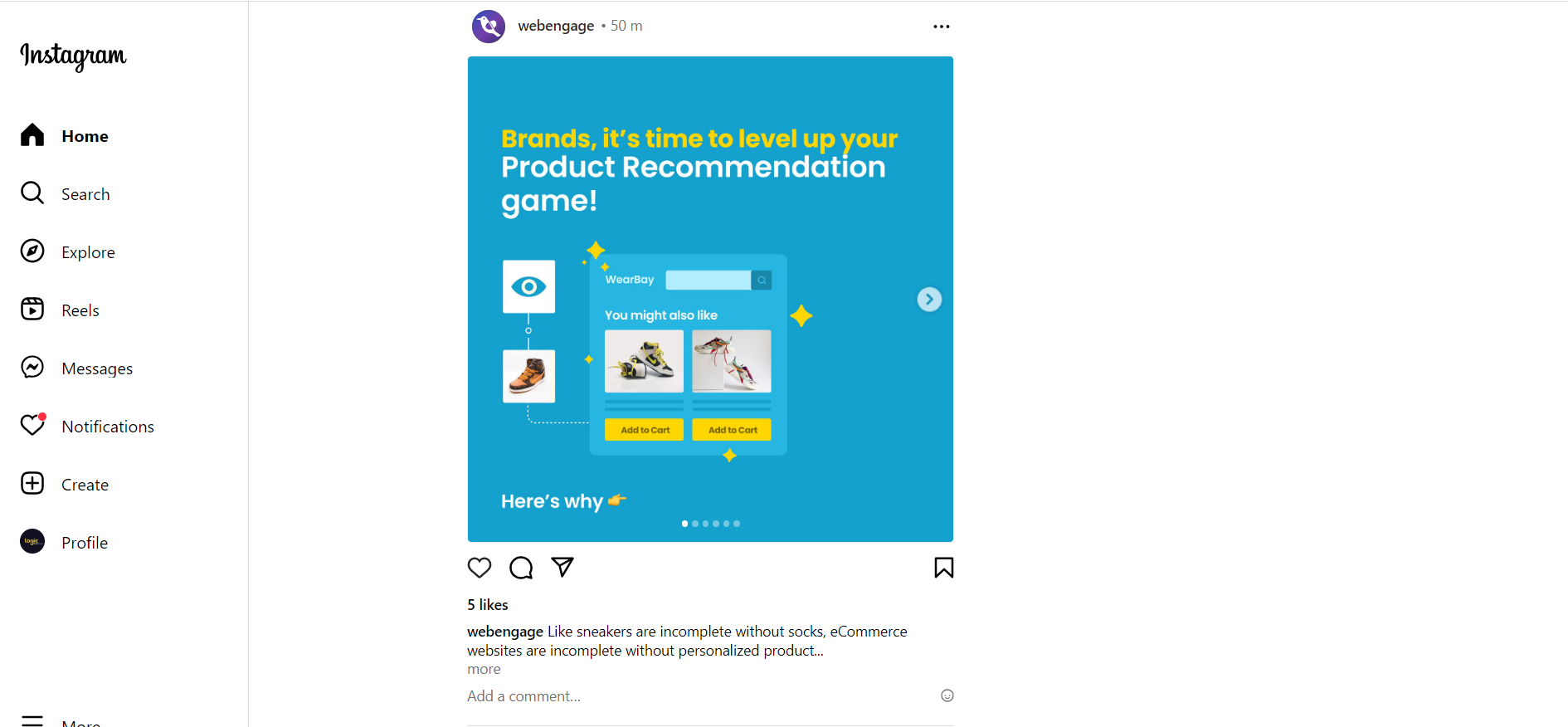Screen dimensions: 1568x727
Task: View the webengage profile avatar
Action: [x=489, y=27]
